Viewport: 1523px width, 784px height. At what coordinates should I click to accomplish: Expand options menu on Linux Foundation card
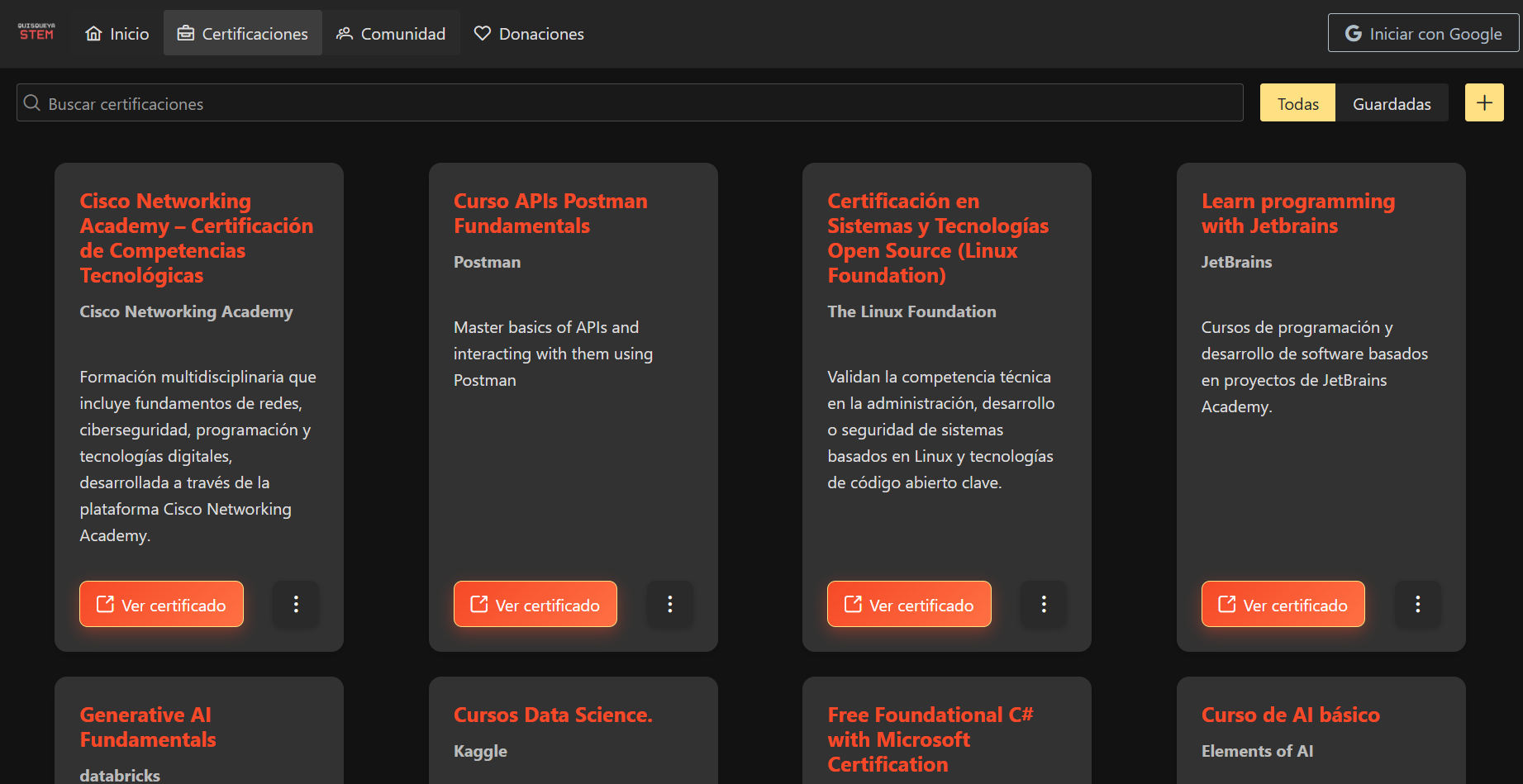click(x=1044, y=604)
